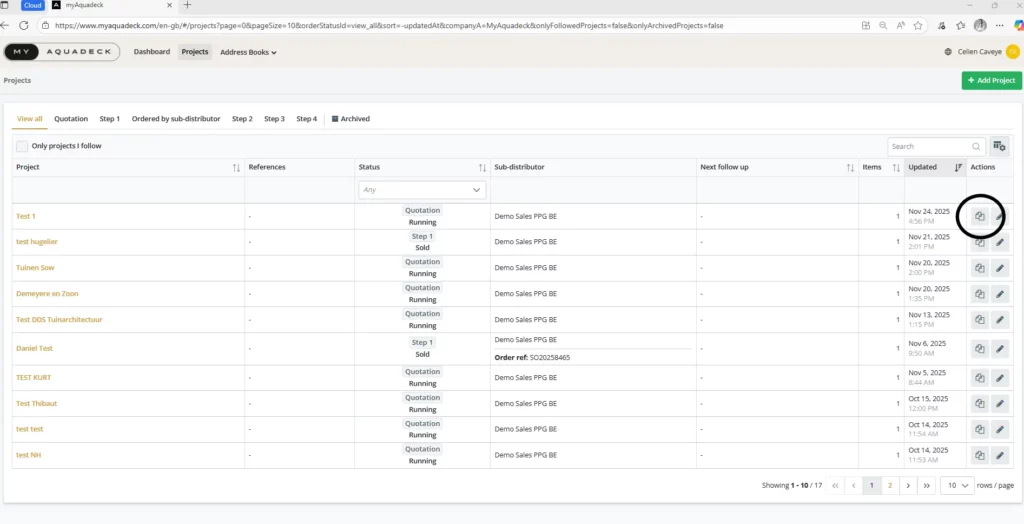
Task: Open column settings icon beside search
Action: pos(999,146)
